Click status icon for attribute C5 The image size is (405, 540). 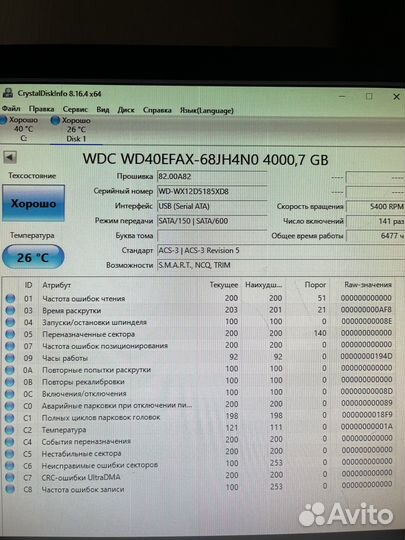[10, 454]
